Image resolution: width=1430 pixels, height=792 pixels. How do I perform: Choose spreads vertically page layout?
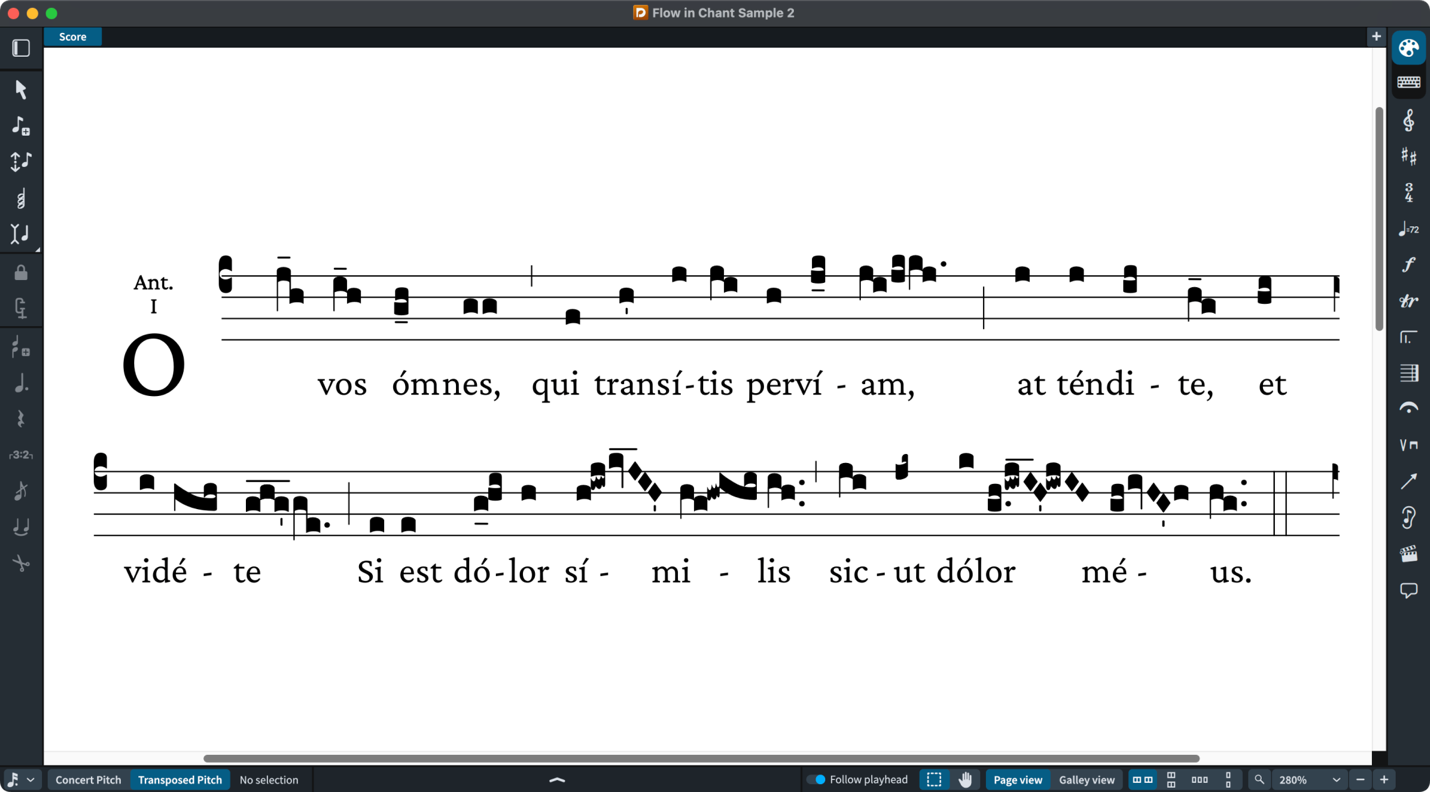point(1171,780)
